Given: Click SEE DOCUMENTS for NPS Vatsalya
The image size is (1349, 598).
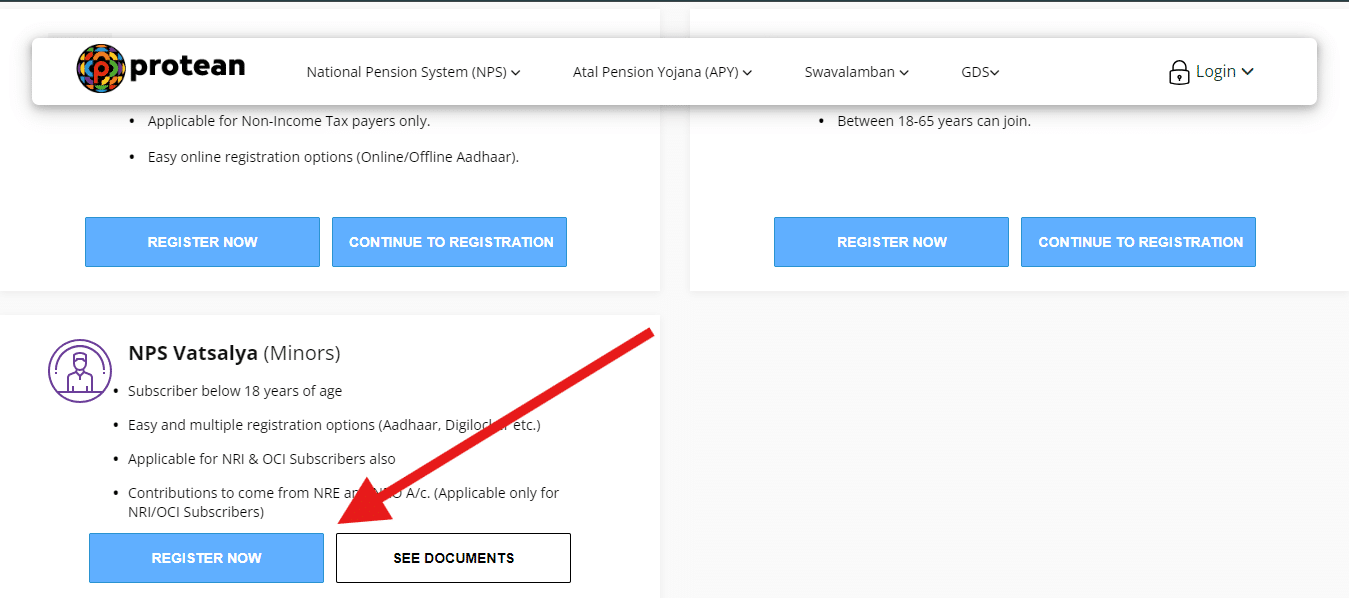Looking at the screenshot, I should click(453, 557).
